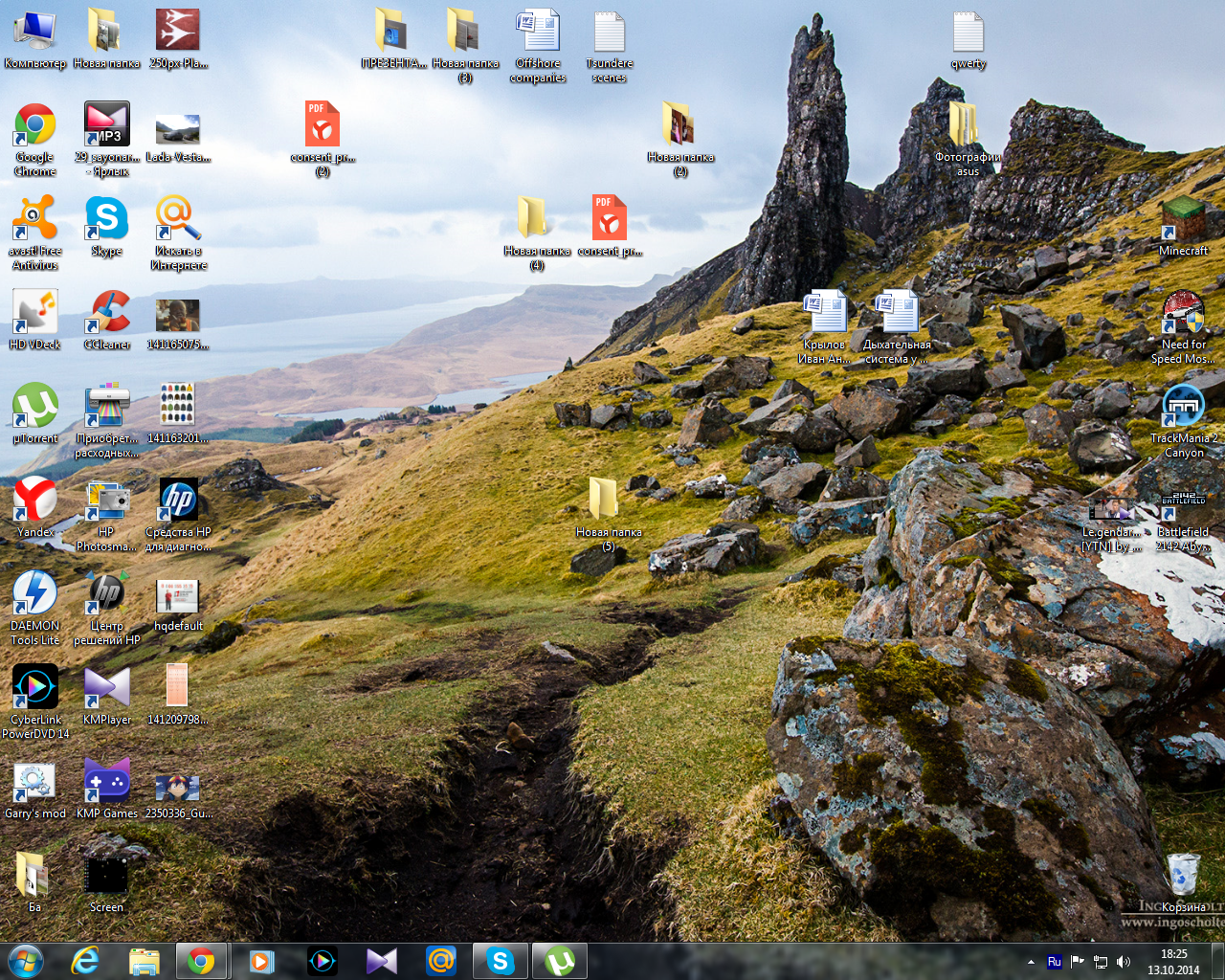Screen dimensions: 1225x980
Task: Select the KMPlayer desktop icon
Action: (106, 688)
